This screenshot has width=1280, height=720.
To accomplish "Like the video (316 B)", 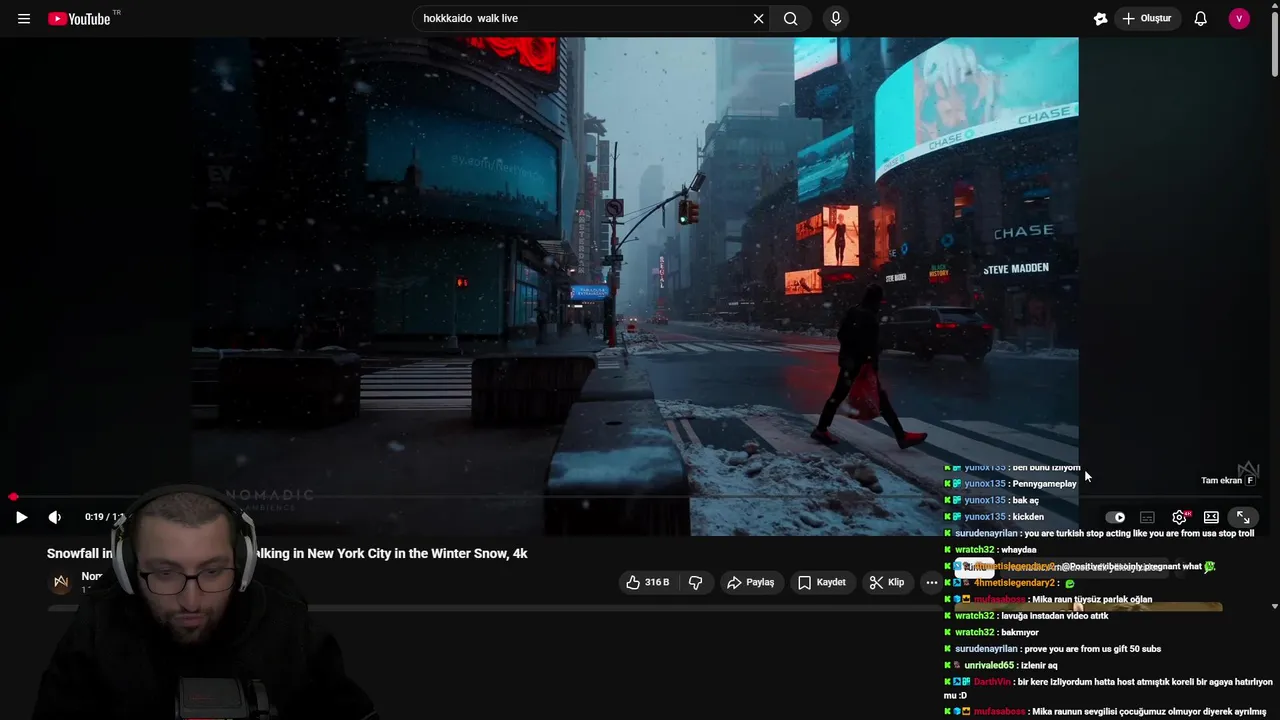I will click(647, 582).
